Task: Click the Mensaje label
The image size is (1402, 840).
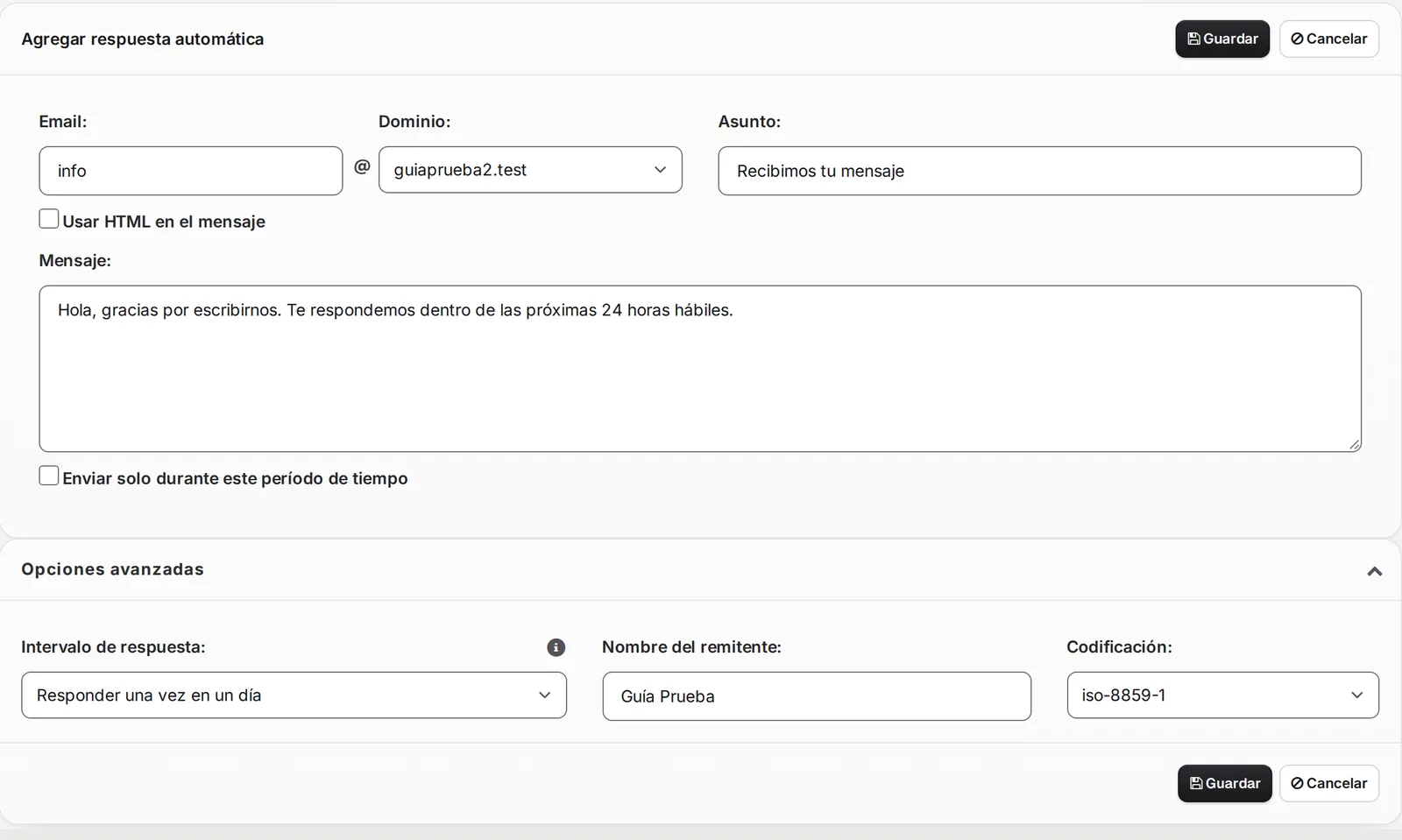Action: (75, 260)
